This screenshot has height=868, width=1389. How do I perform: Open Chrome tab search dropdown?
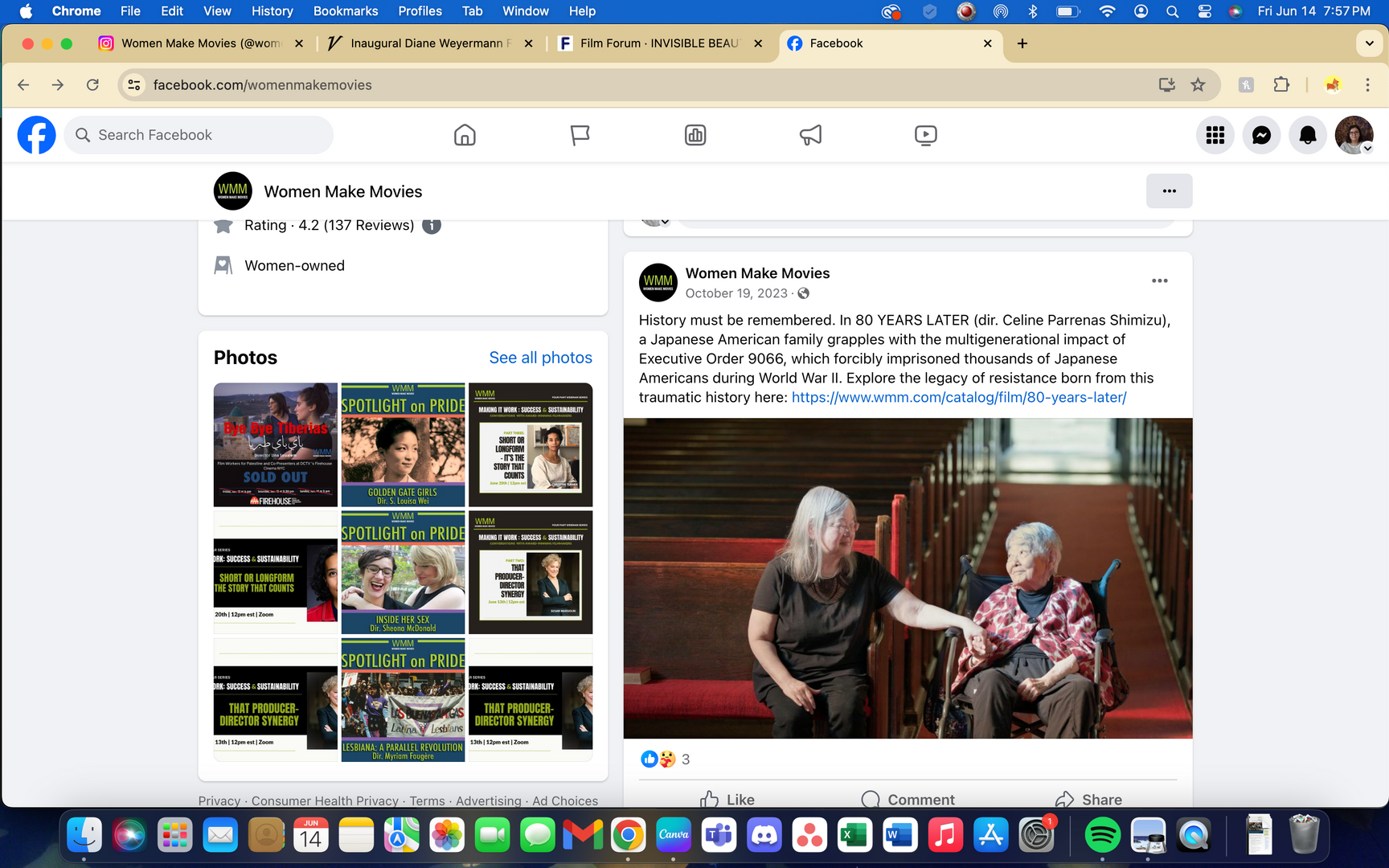click(1369, 43)
